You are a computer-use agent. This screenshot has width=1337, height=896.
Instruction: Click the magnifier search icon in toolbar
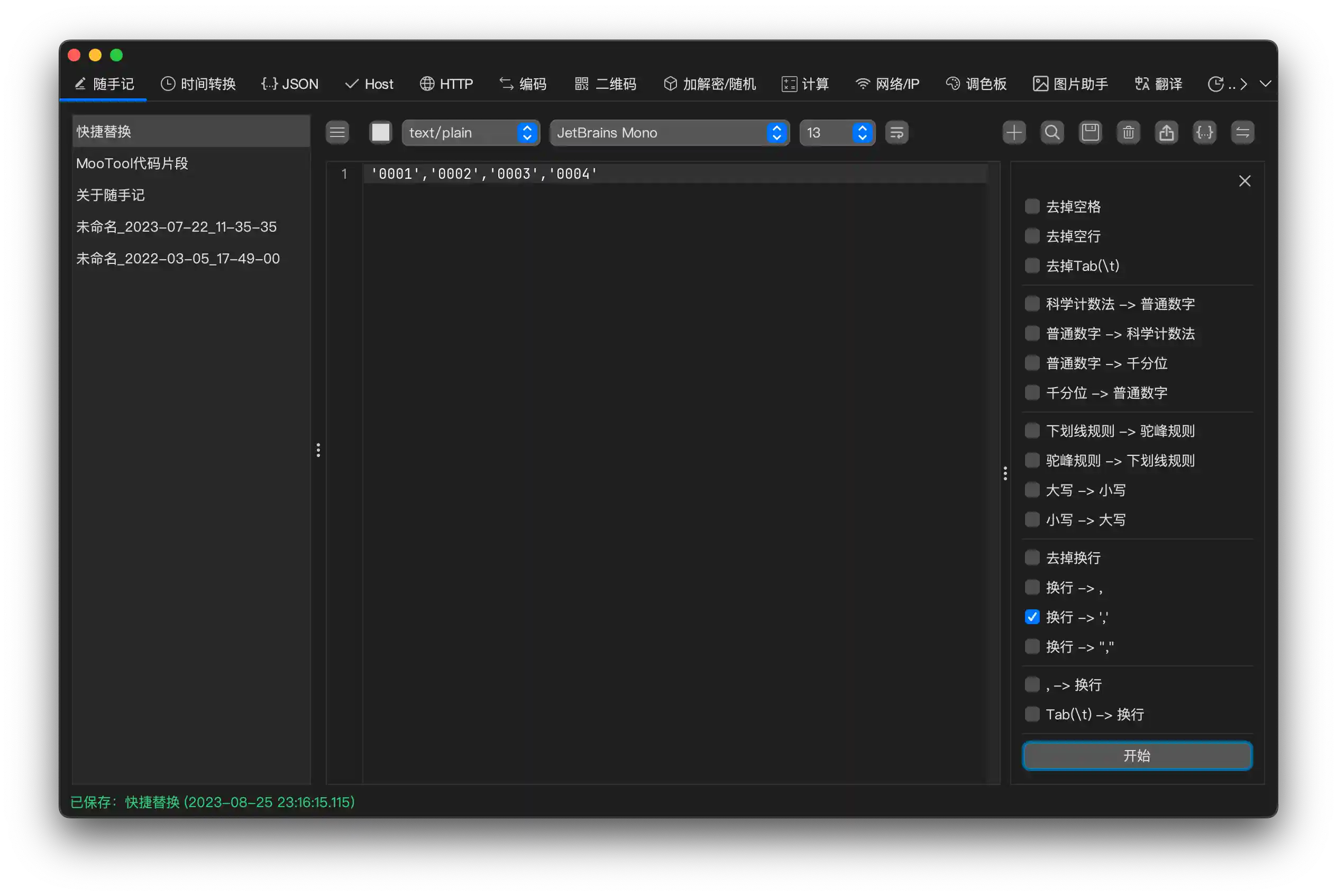point(1052,133)
